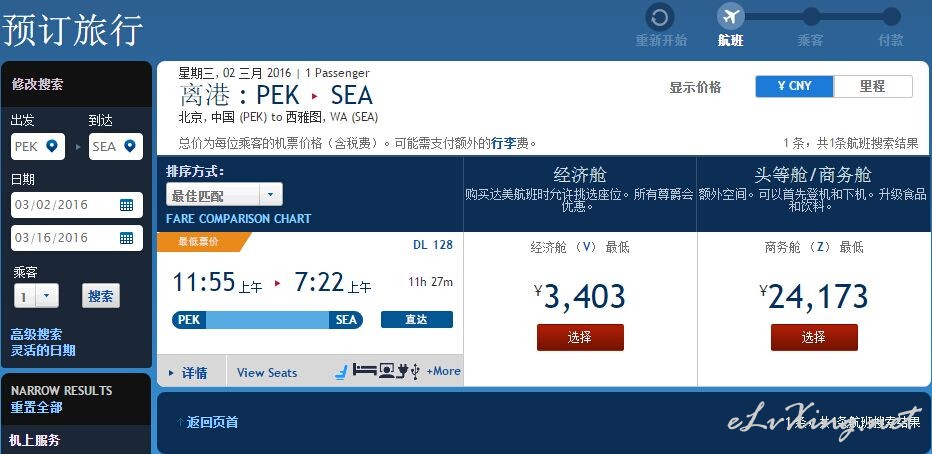The height and width of the screenshot is (454, 932).
Task: Select the economy fare ¥3,403
Action: click(580, 337)
